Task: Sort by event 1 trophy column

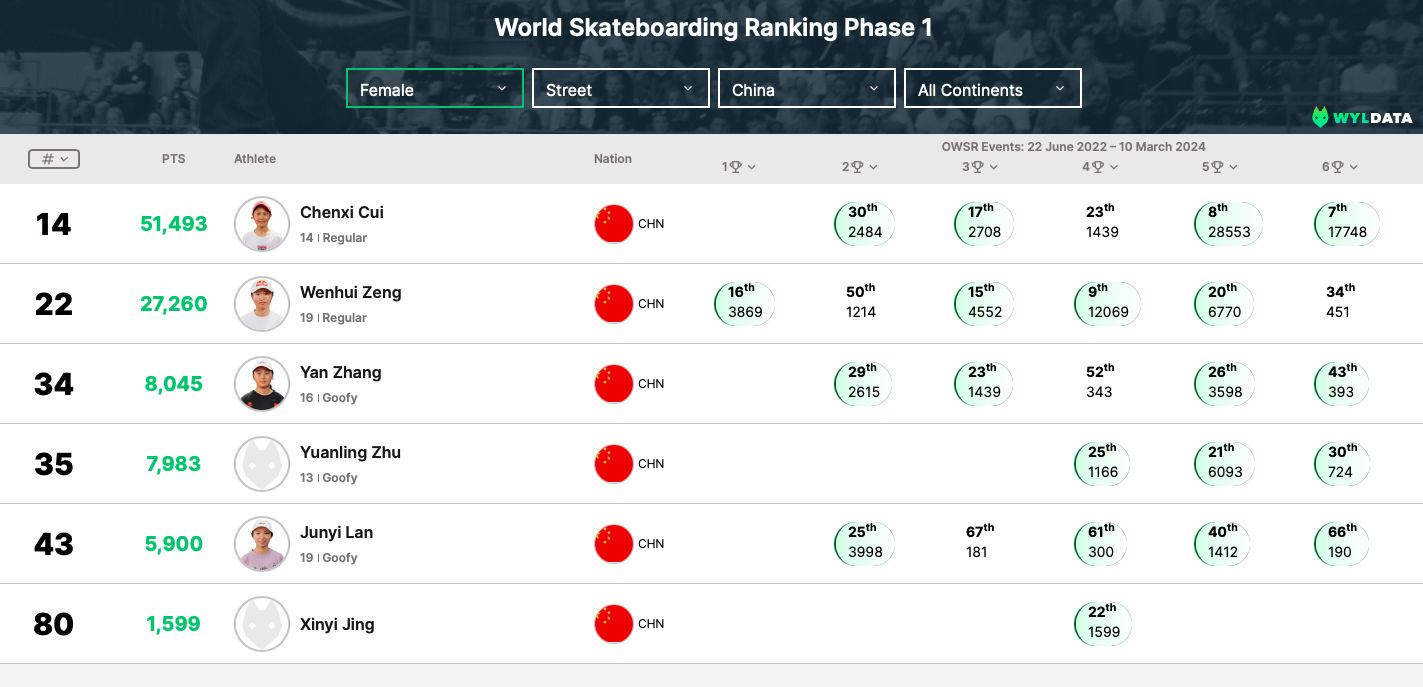Action: 739,167
